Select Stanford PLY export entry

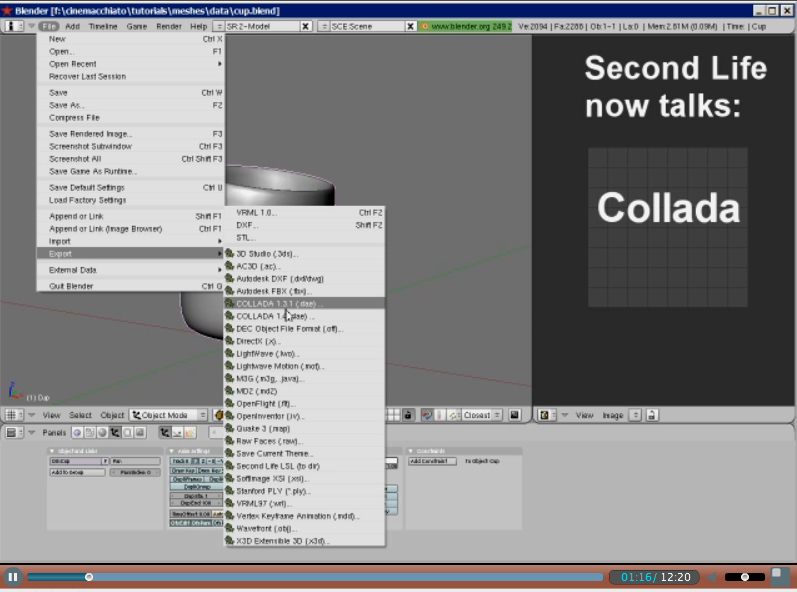(304, 491)
